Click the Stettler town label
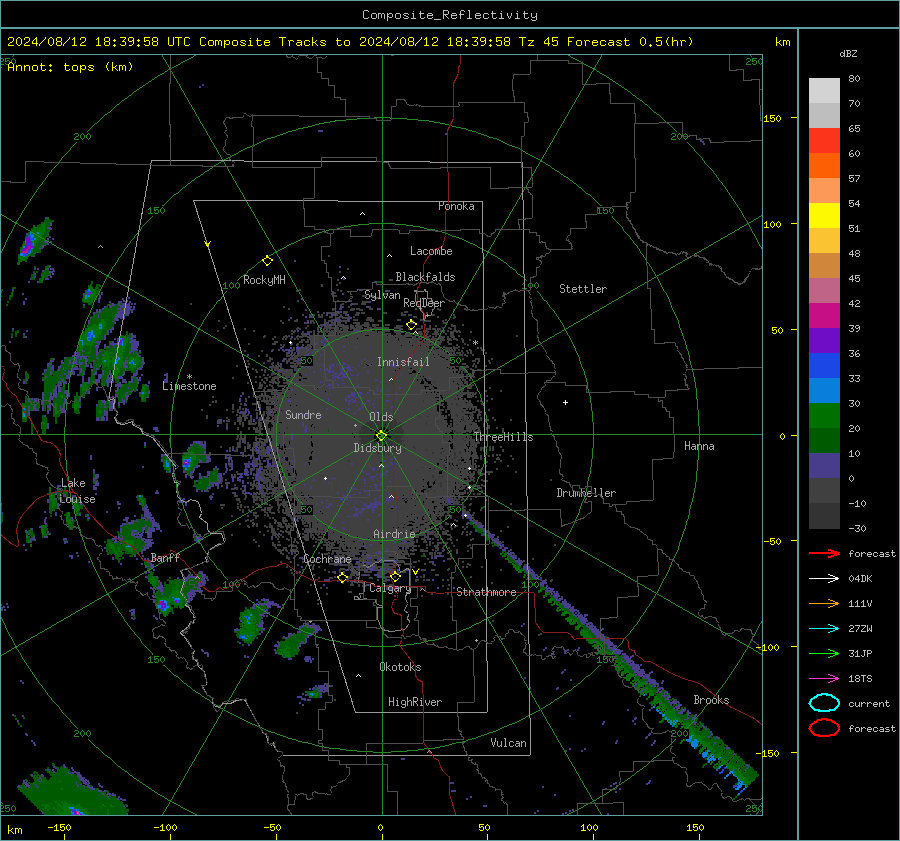The image size is (900, 841). [x=583, y=289]
